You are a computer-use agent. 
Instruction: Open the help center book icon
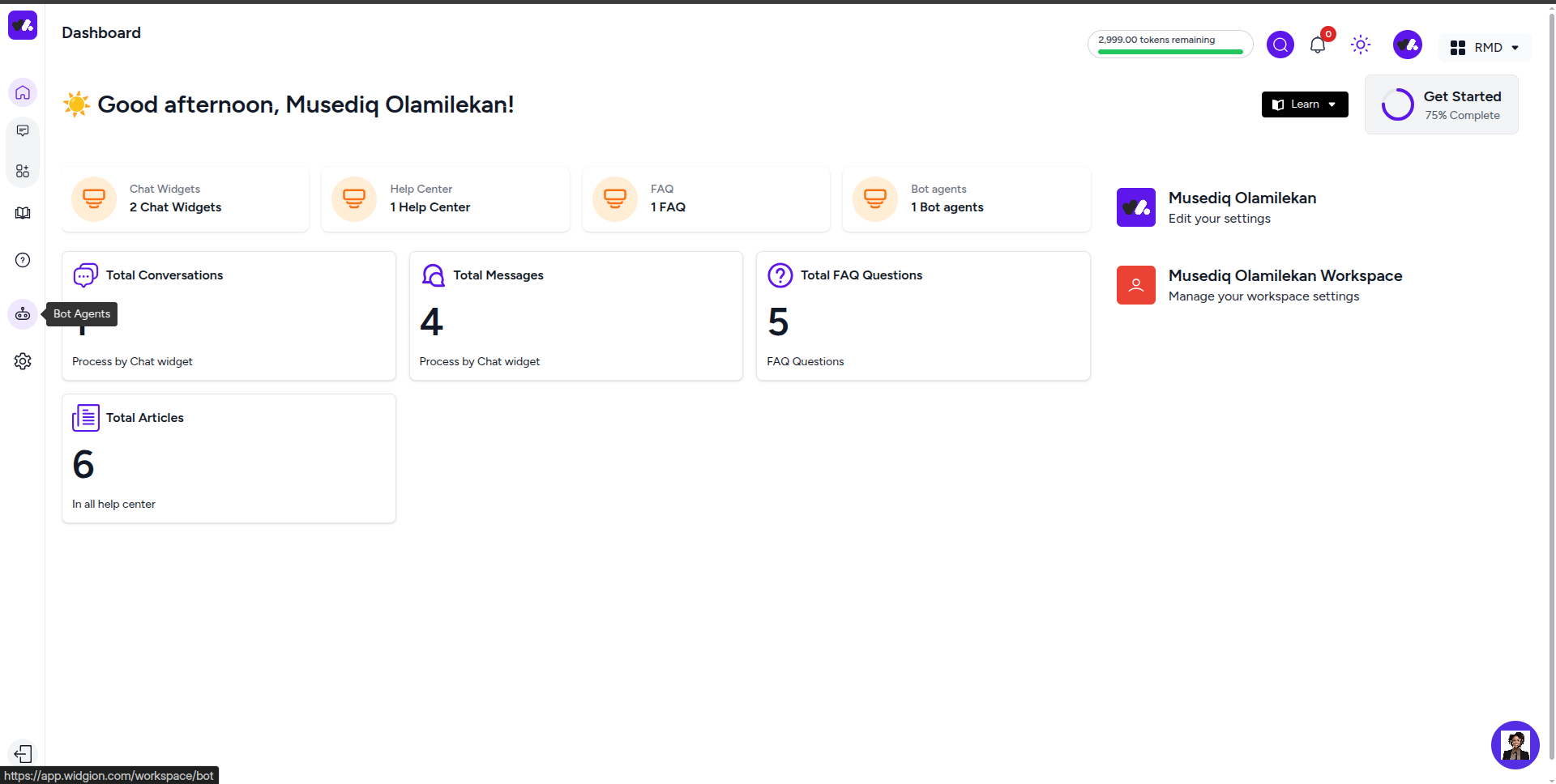(x=23, y=213)
